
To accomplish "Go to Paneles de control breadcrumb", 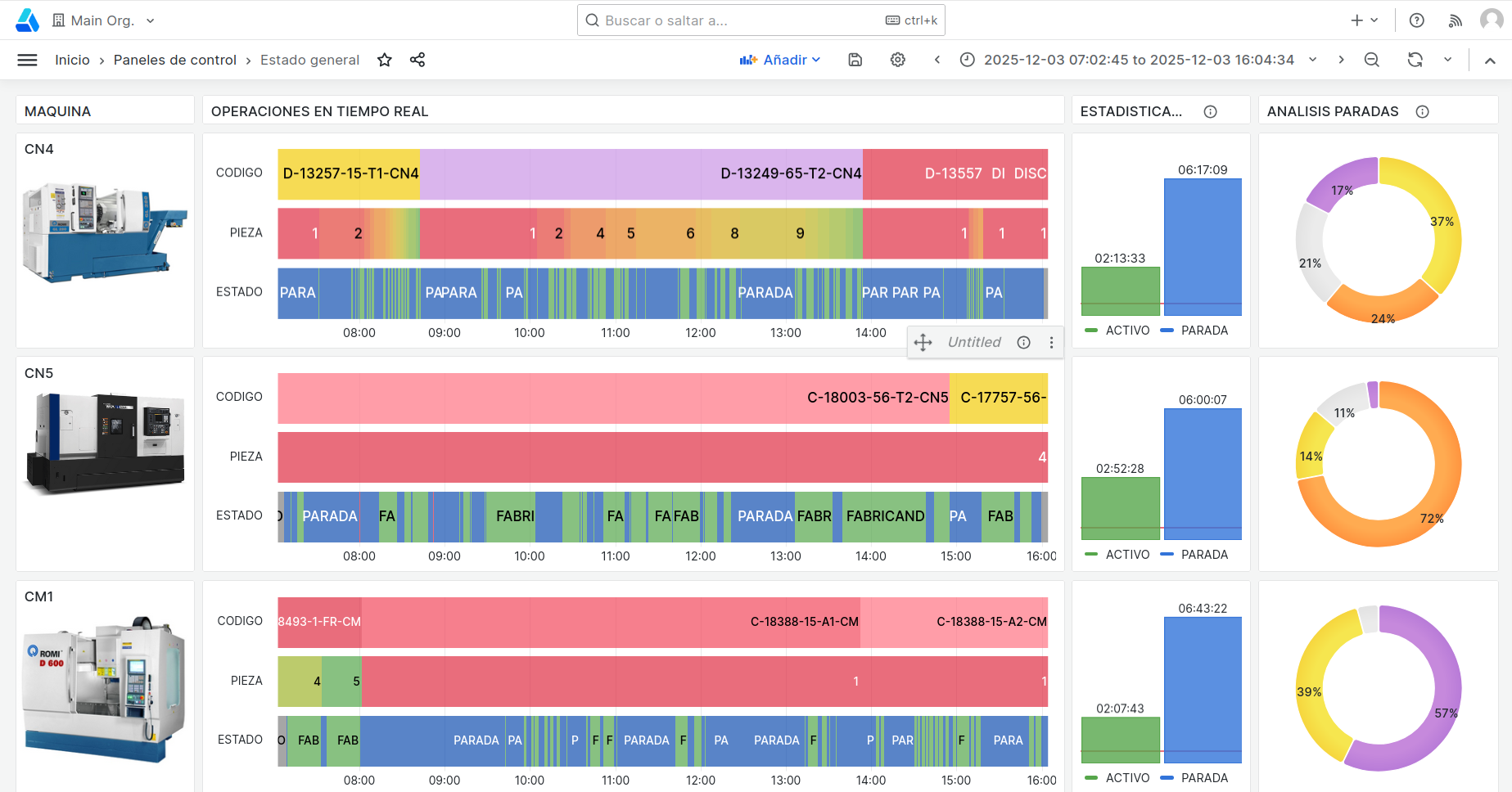I will pyautogui.click(x=174, y=60).
